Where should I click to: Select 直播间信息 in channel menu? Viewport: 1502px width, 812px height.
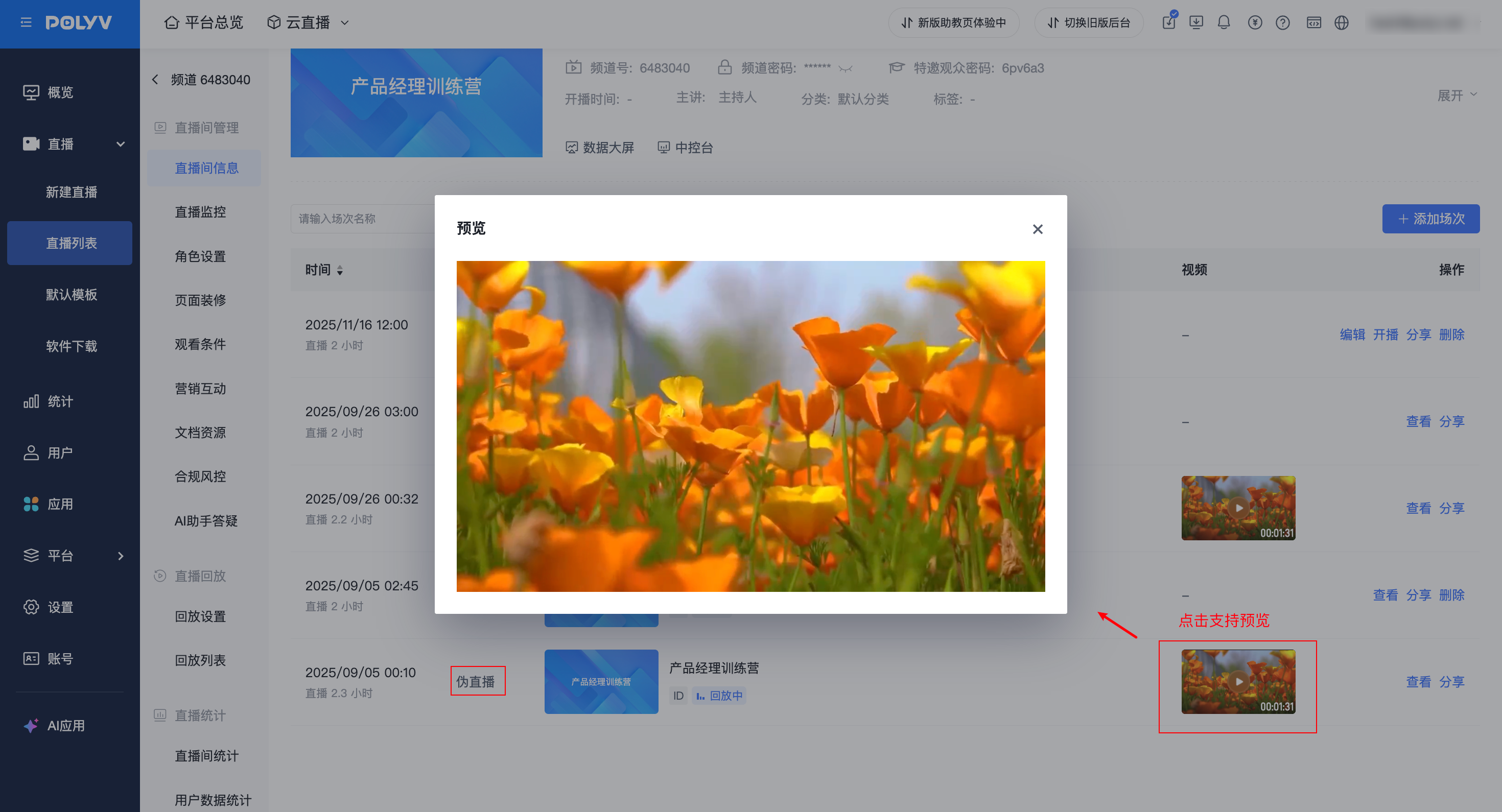[204, 168]
